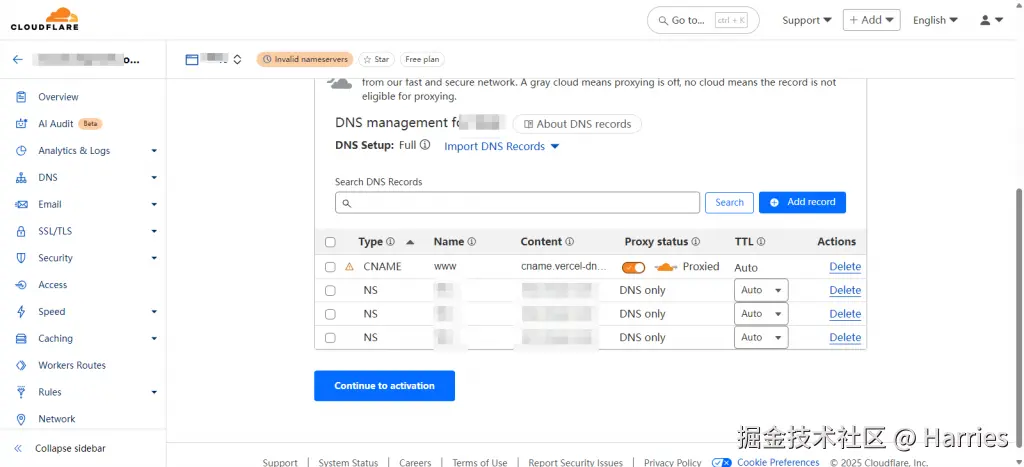Toggle the Proxied switch for www record
Screen dimensions: 1024x467
[633, 267]
